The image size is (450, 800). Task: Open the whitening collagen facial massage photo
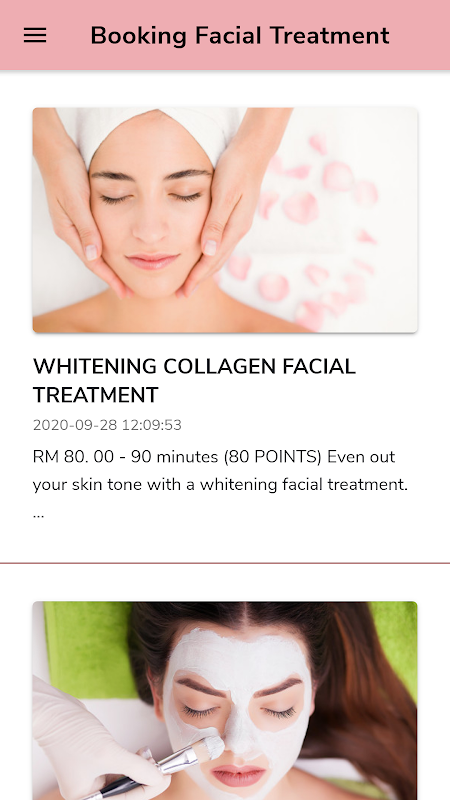point(225,220)
